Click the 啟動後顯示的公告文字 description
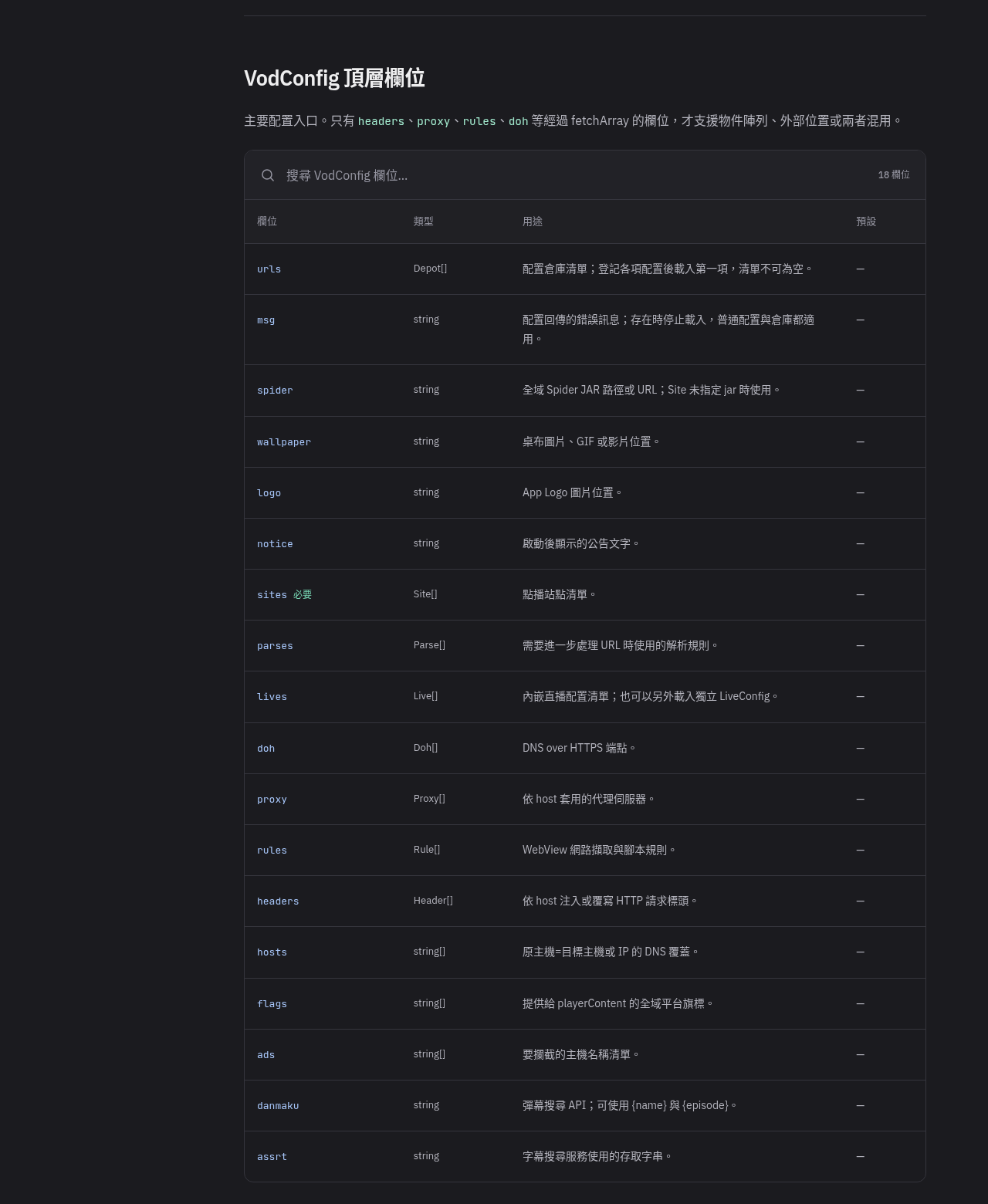Screen dimensions: 988x1204 (580, 543)
